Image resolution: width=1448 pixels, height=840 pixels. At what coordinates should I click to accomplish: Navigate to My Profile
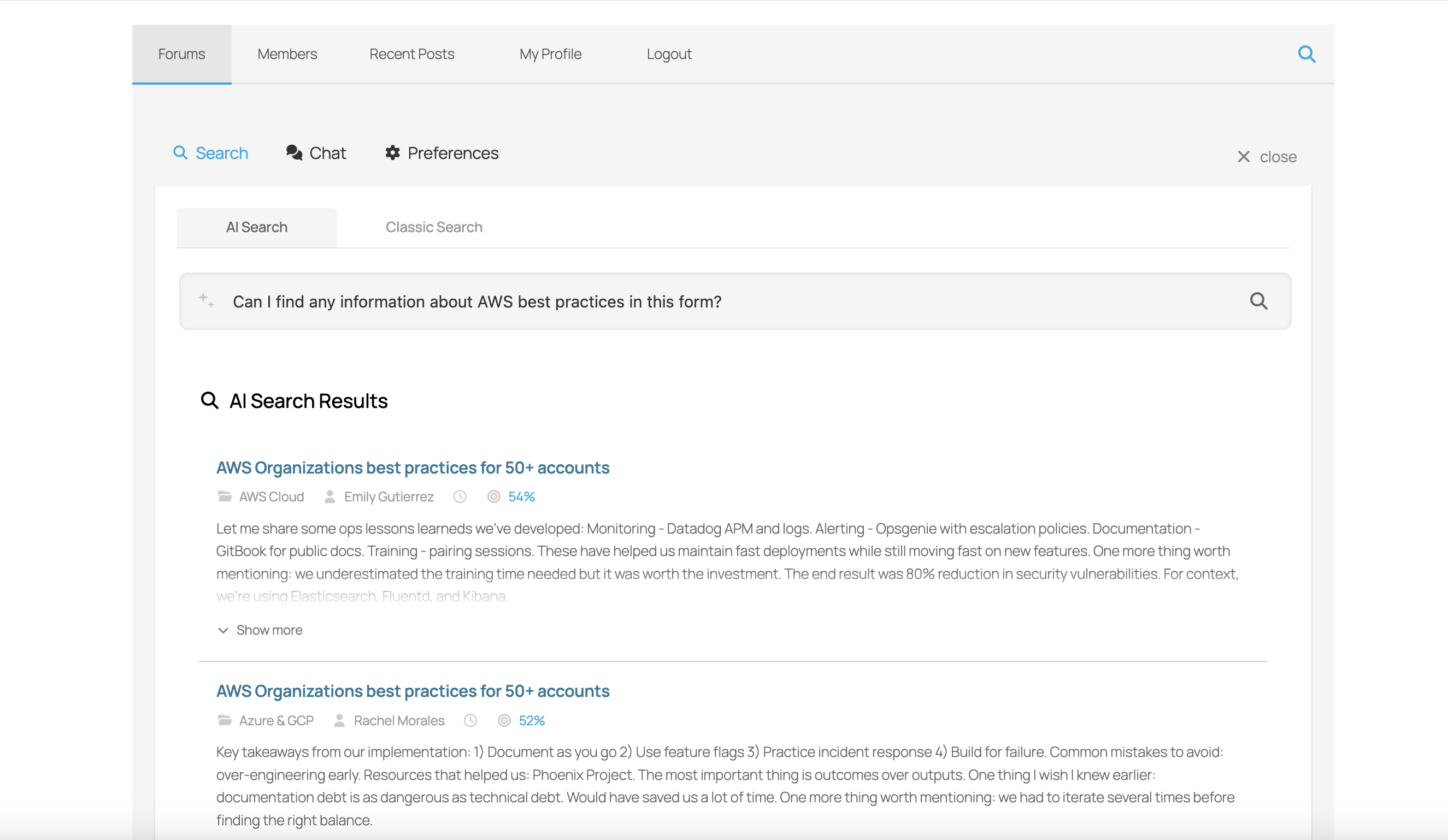[550, 54]
